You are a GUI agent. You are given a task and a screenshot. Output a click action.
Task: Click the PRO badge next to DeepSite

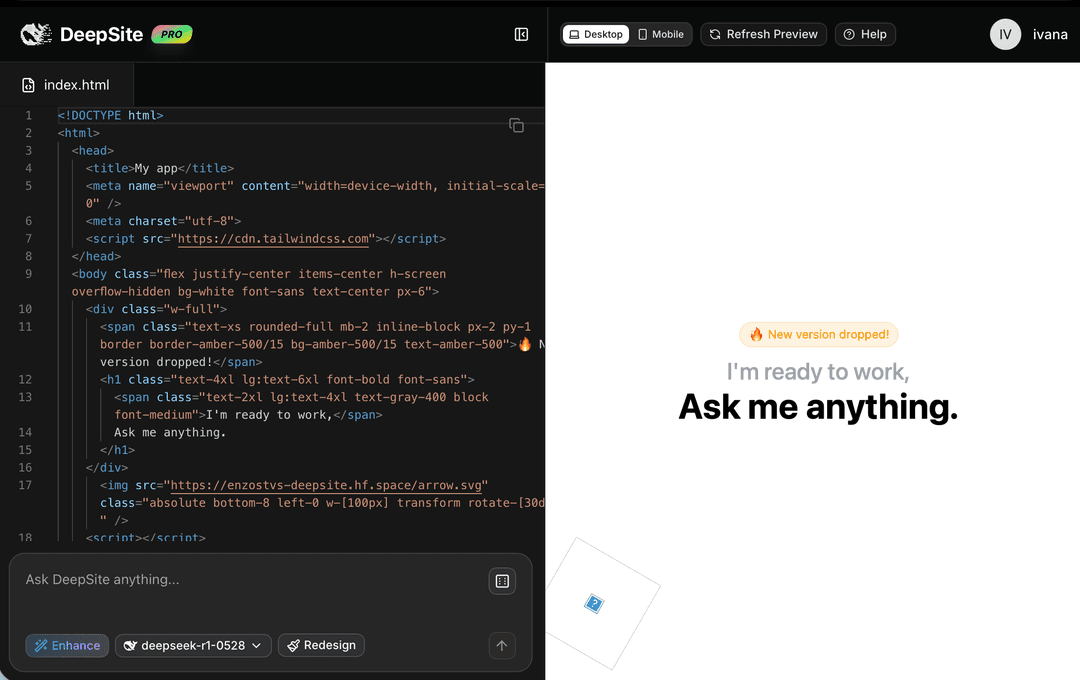point(170,33)
